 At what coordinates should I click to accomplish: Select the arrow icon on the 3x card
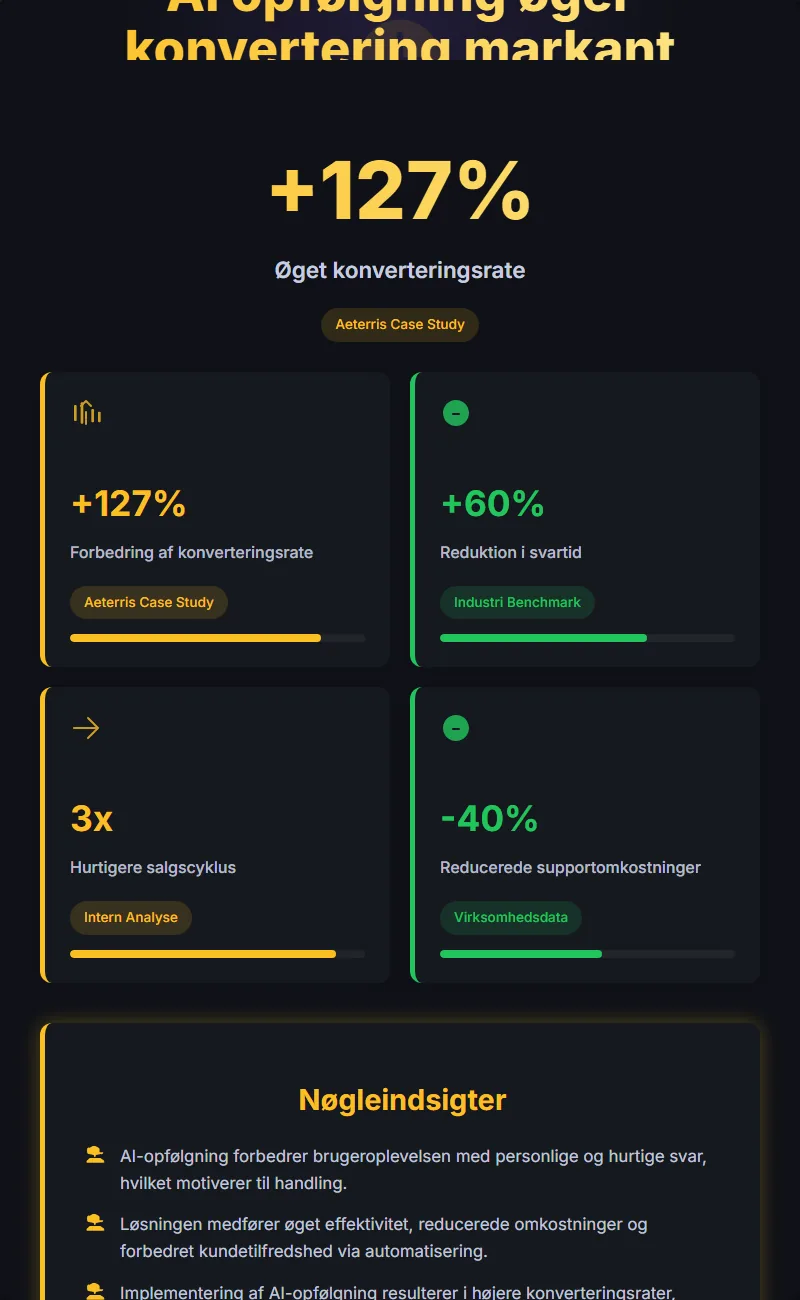86,728
